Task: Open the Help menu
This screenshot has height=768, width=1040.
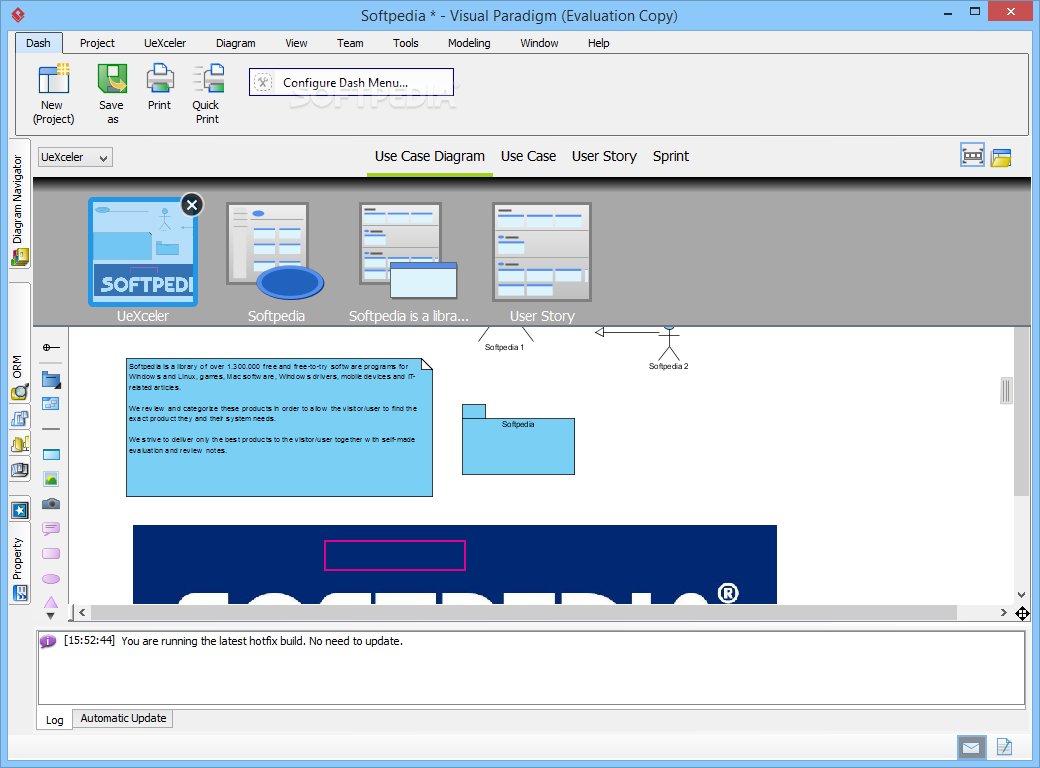Action: [598, 43]
